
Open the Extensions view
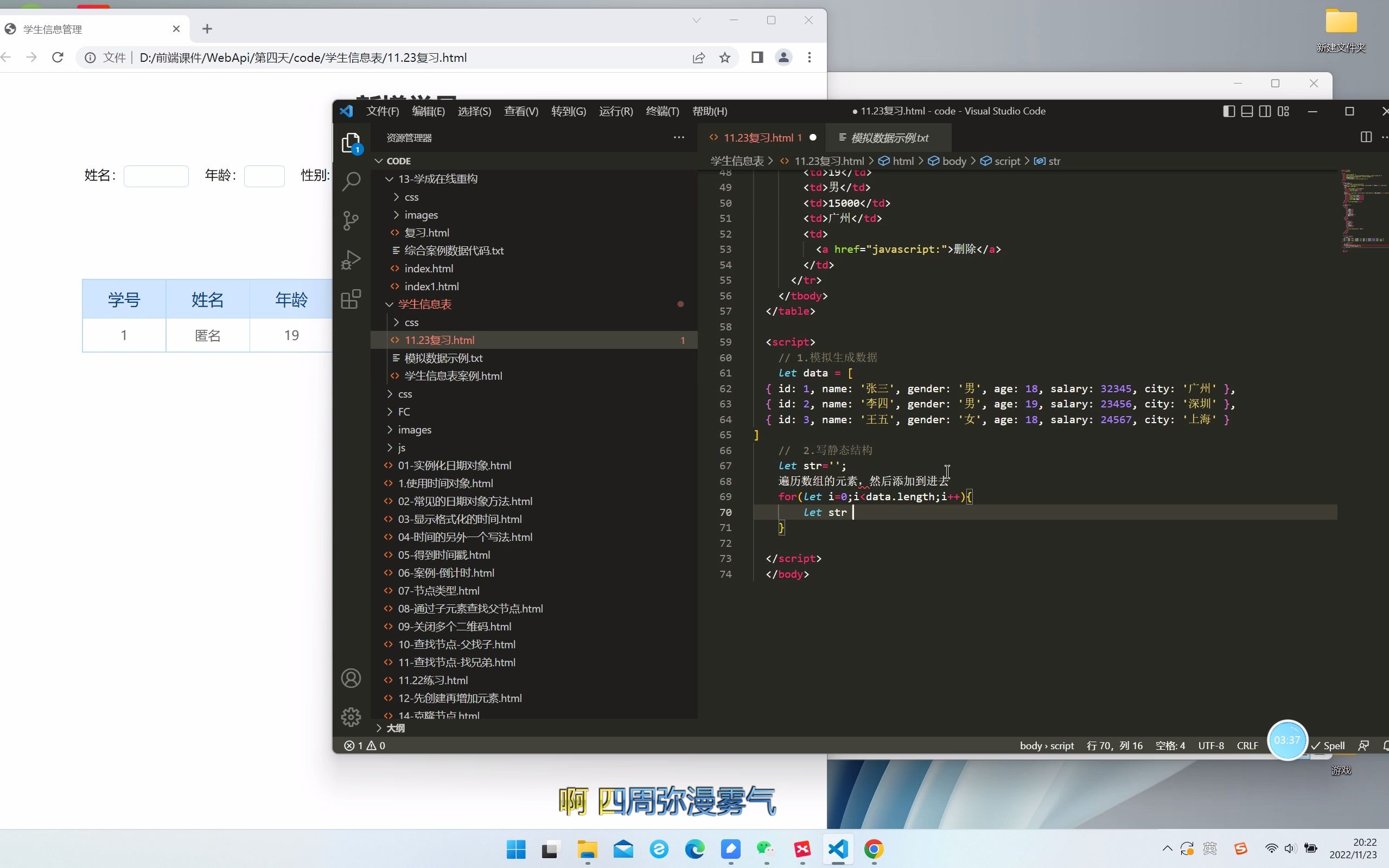351,298
